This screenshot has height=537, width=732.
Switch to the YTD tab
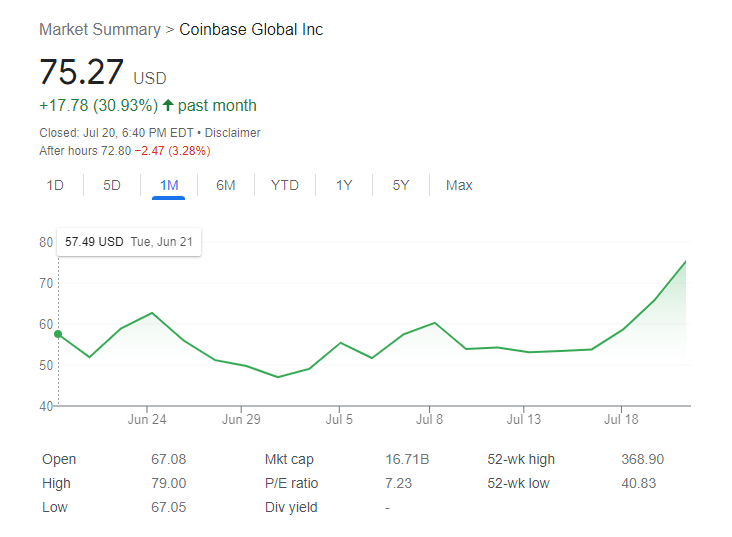coord(285,185)
